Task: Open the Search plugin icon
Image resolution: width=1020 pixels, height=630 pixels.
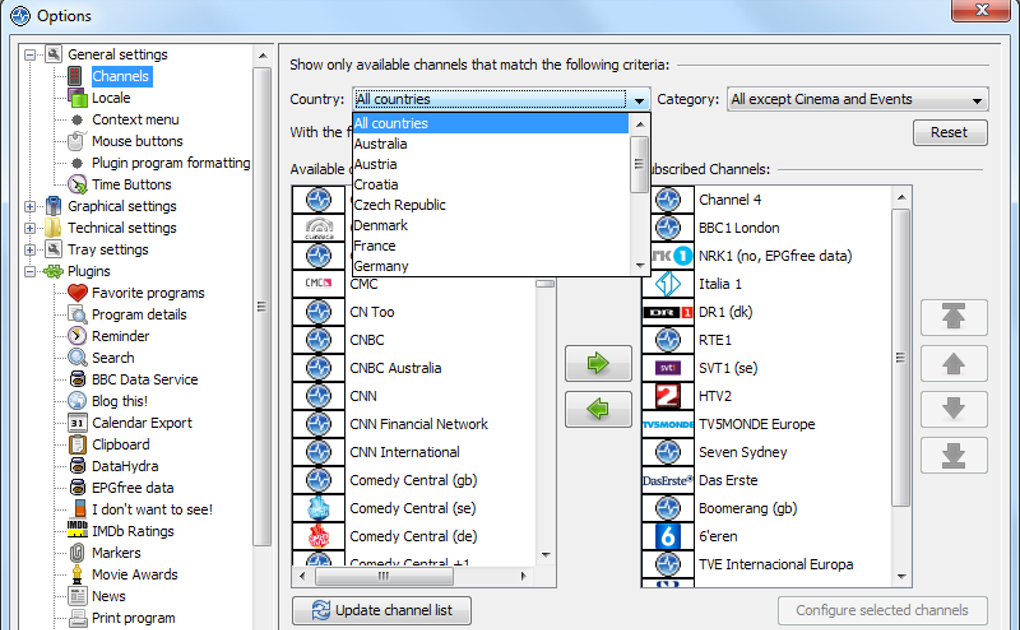Action: [77, 357]
